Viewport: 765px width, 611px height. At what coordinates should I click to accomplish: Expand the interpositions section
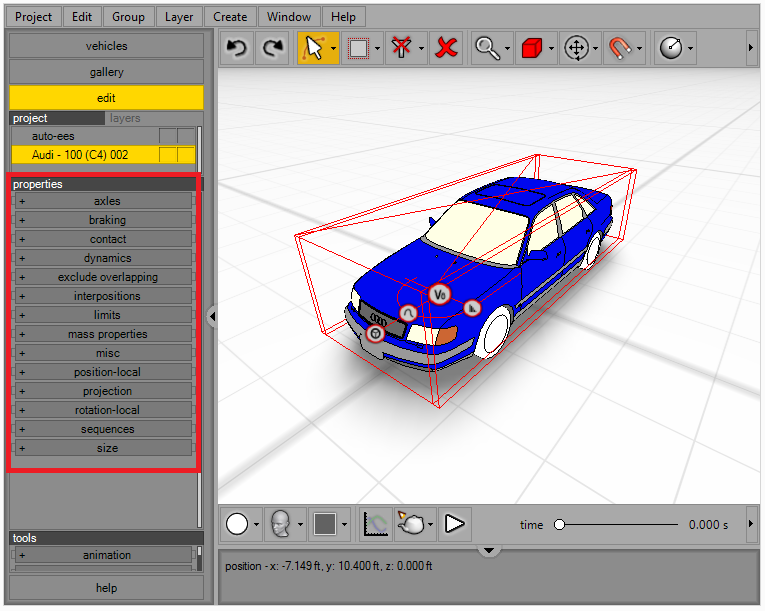pyautogui.click(x=103, y=296)
